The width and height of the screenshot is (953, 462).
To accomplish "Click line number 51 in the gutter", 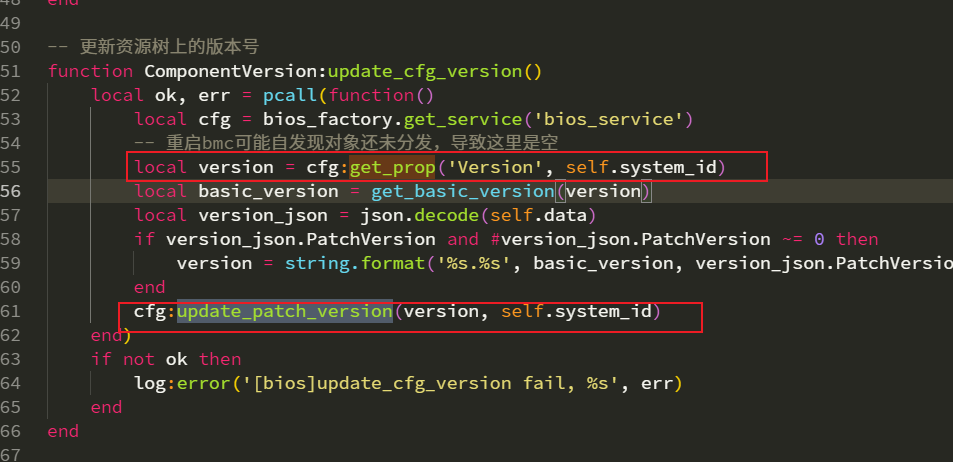I will coord(11,71).
